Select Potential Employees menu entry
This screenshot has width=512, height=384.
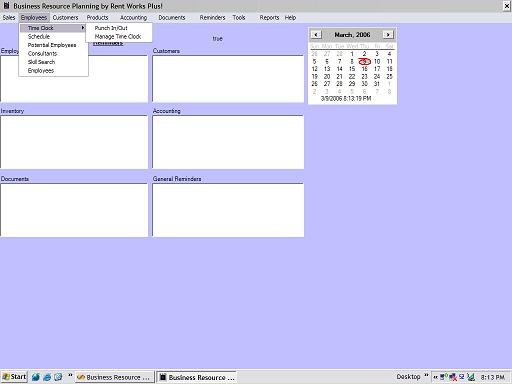[x=52, y=45]
